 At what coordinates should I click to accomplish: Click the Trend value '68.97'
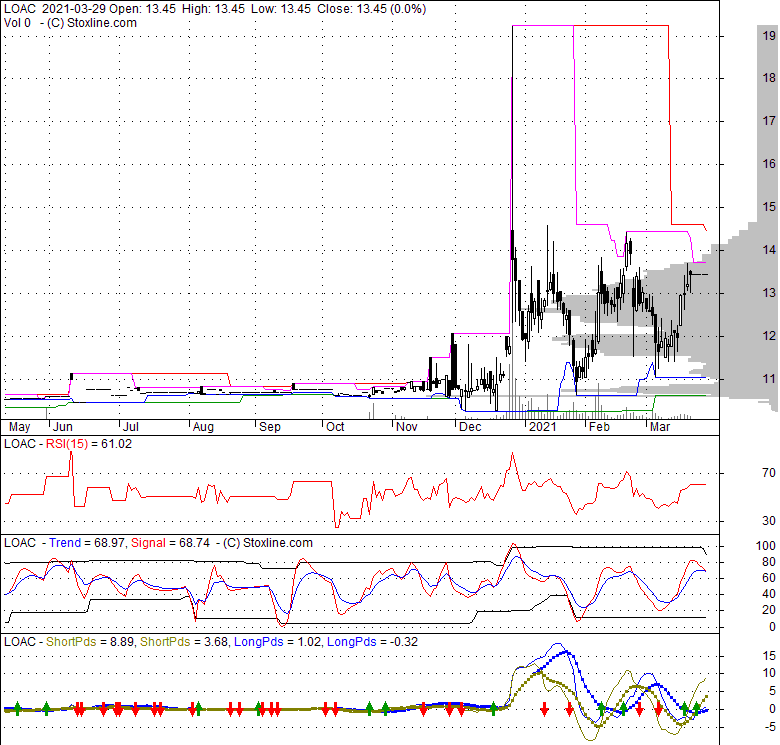(x=109, y=543)
